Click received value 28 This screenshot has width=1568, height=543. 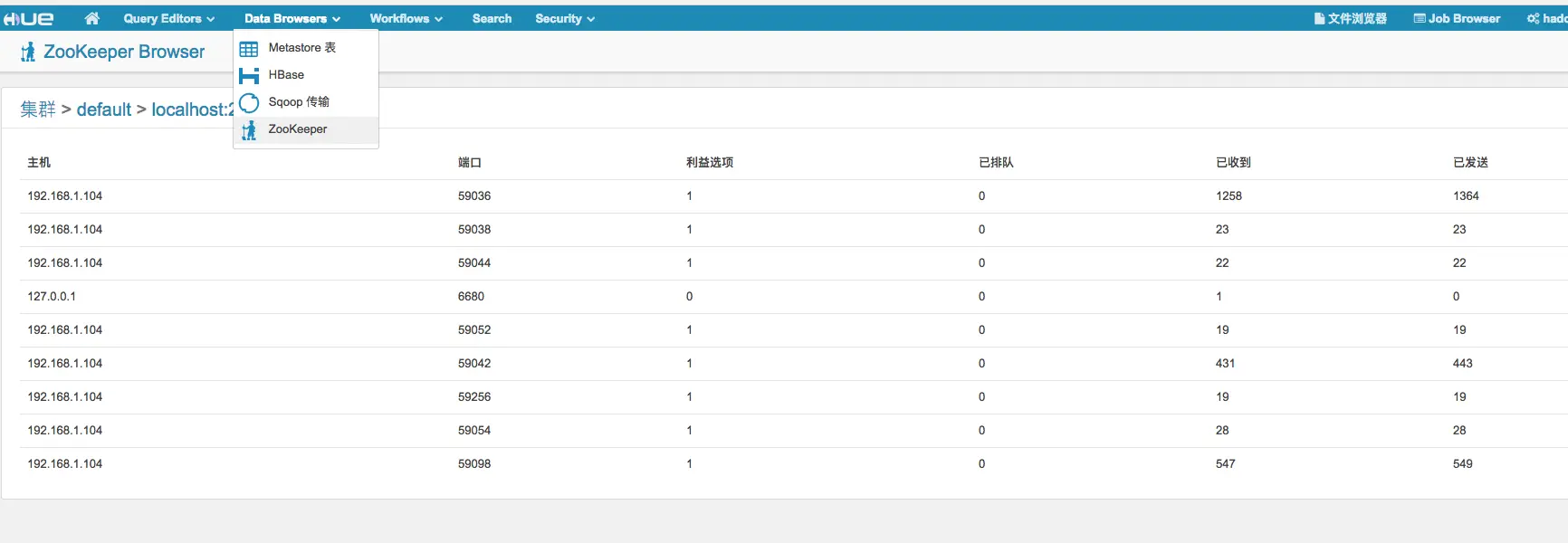point(1222,431)
